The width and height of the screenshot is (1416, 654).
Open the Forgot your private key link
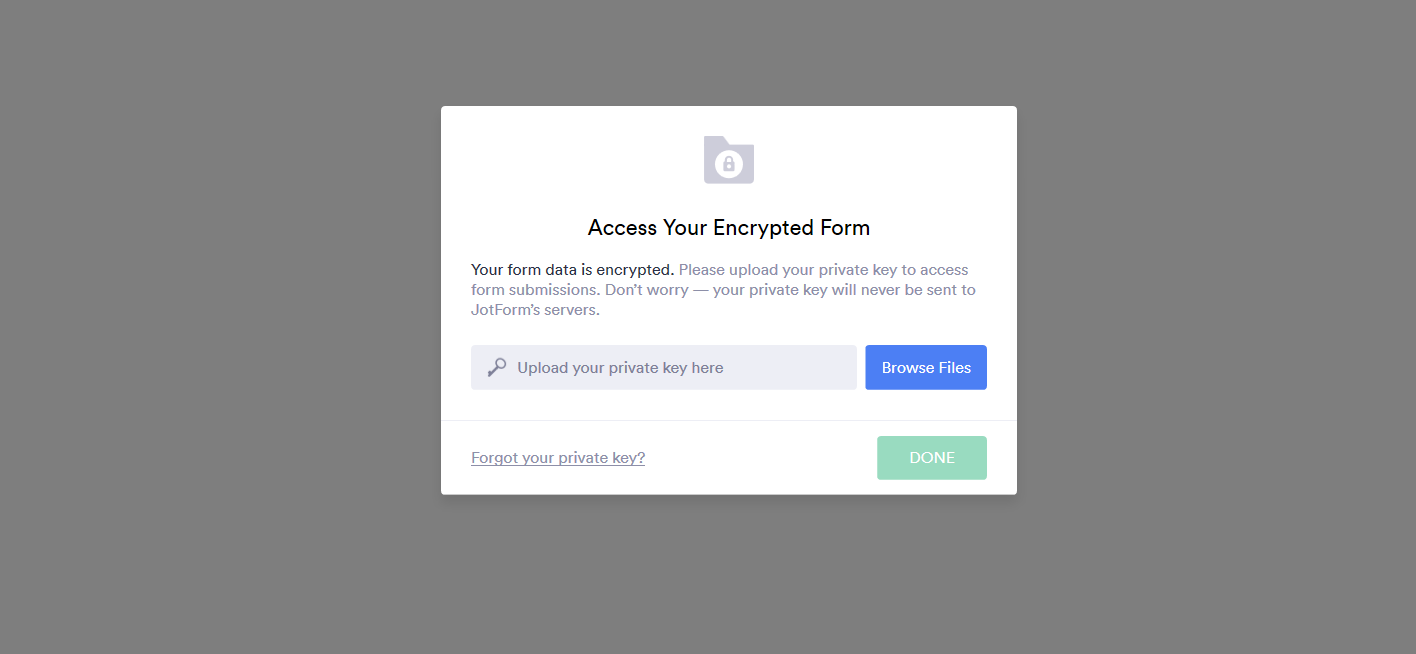[557, 457]
